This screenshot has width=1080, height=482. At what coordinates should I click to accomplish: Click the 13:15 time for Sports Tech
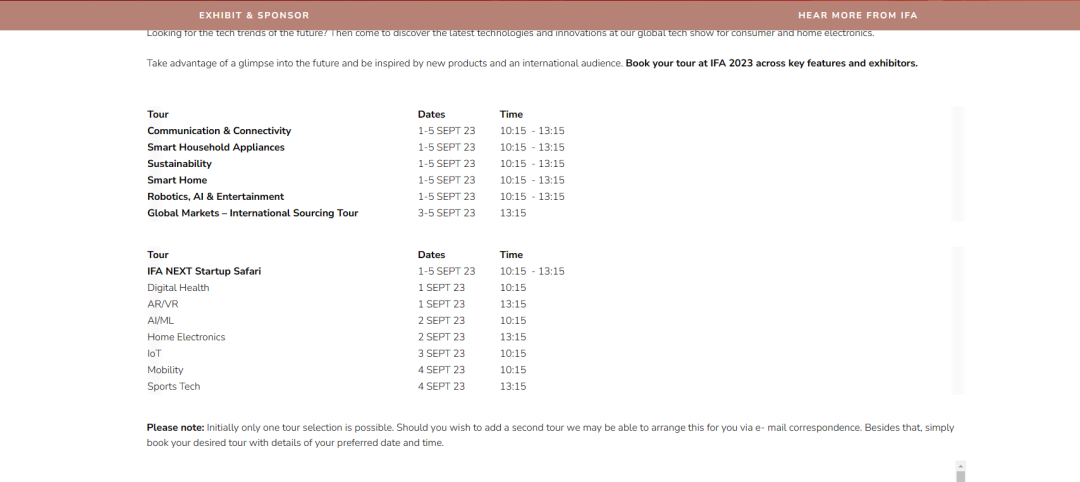tap(513, 387)
